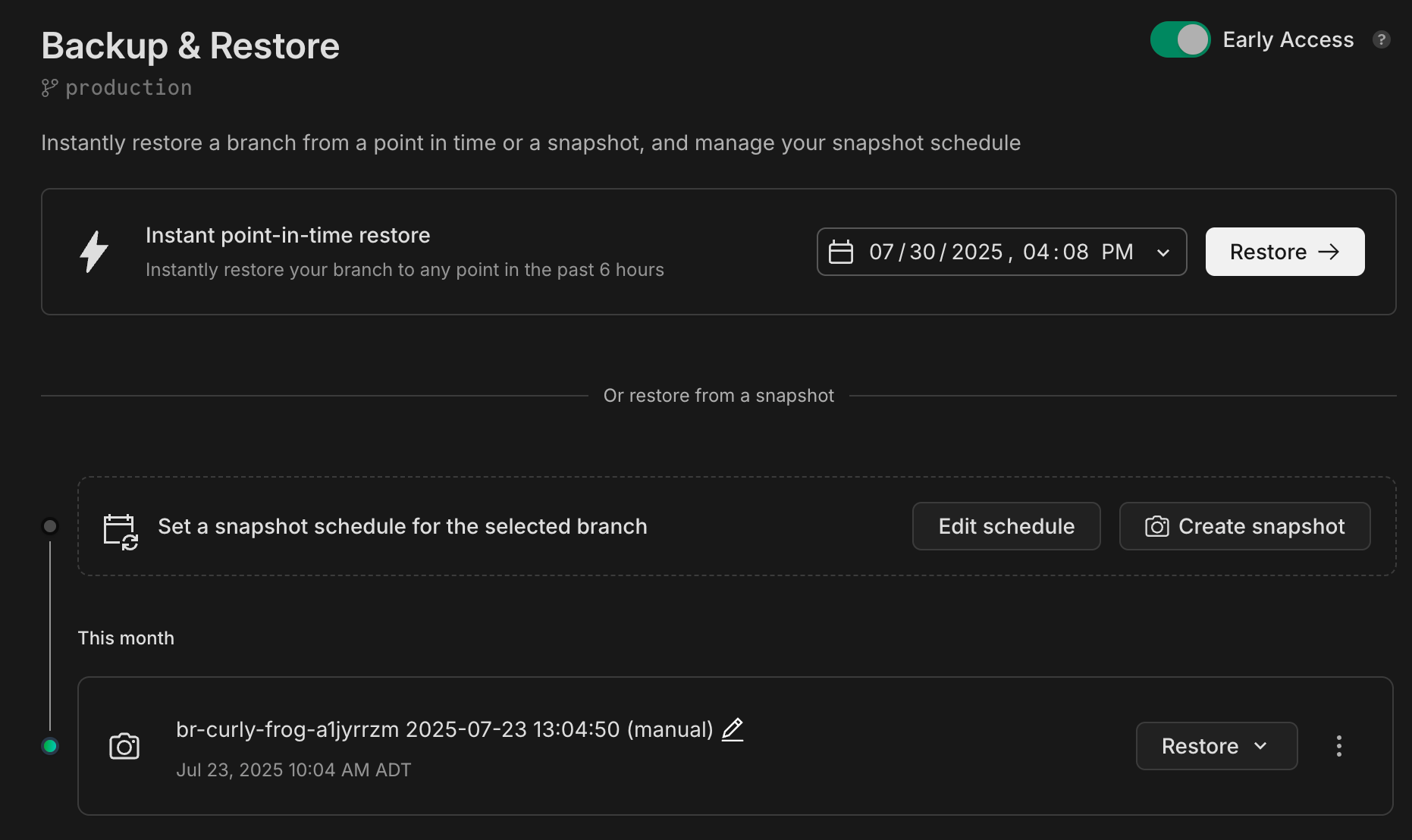1412x840 pixels.
Task: Select the gray dot beside the schedule box
Action: coord(50,526)
